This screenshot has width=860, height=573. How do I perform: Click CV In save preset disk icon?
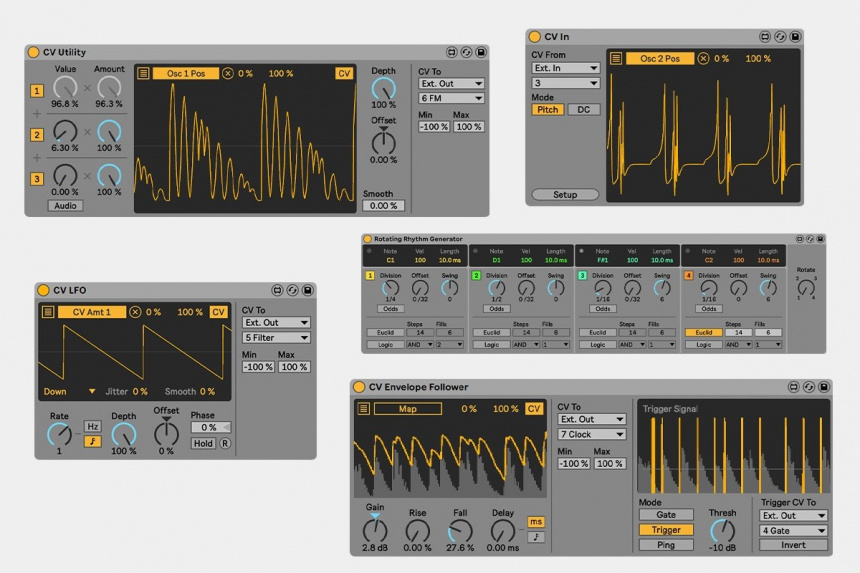tap(795, 37)
